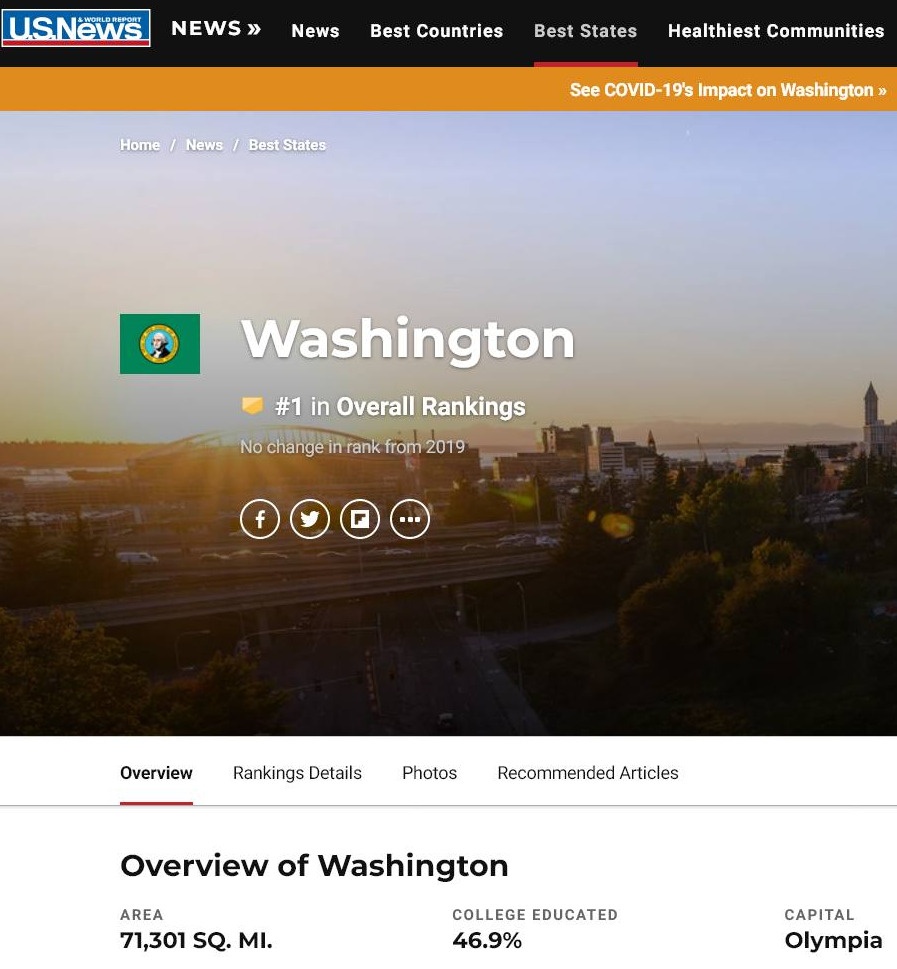Select Best States in the top navigation
Screen dimensions: 897x969
point(585,31)
